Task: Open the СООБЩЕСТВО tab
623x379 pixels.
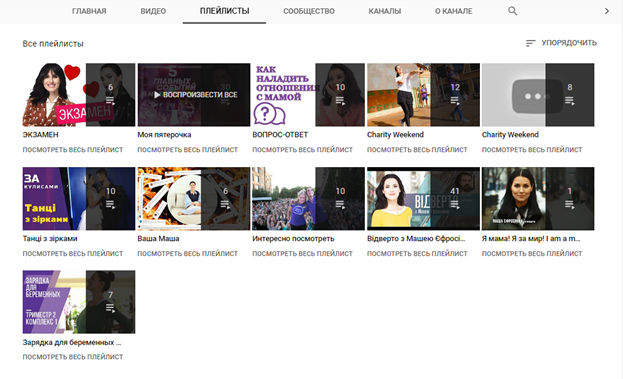Action: (309, 11)
